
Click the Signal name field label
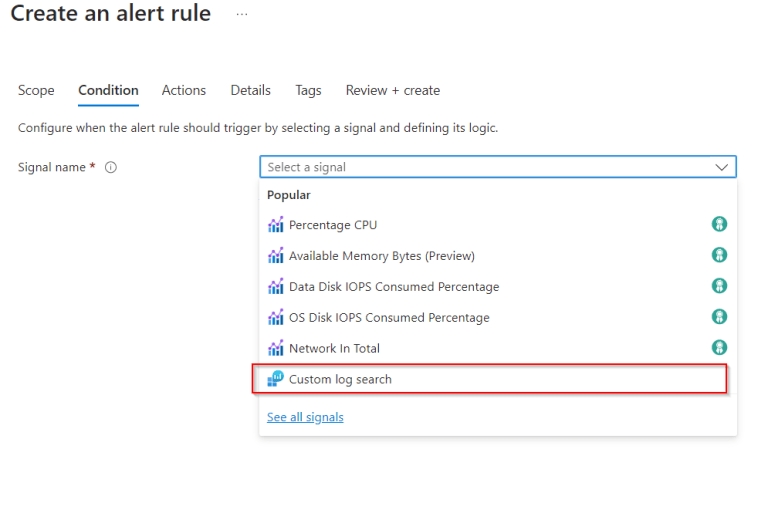point(52,167)
